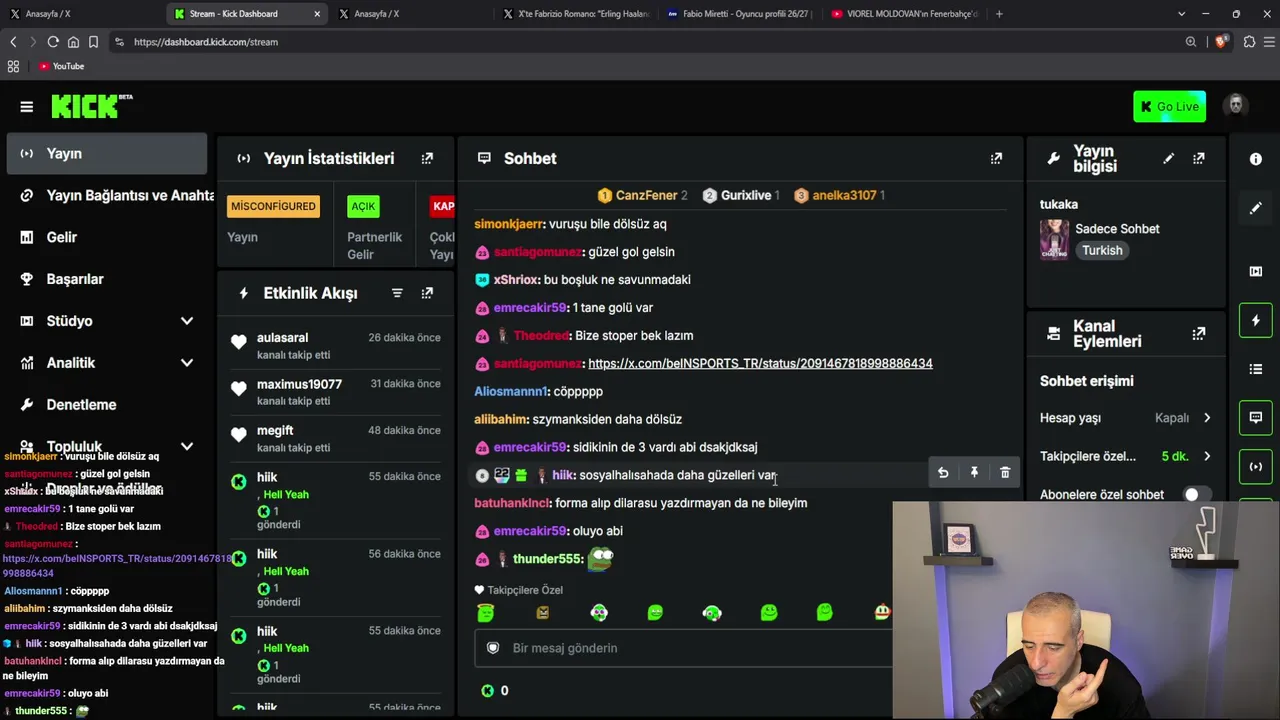1280x720 pixels.
Task: Toggle the lightning activity icon in right rail
Action: pyautogui.click(x=1256, y=320)
